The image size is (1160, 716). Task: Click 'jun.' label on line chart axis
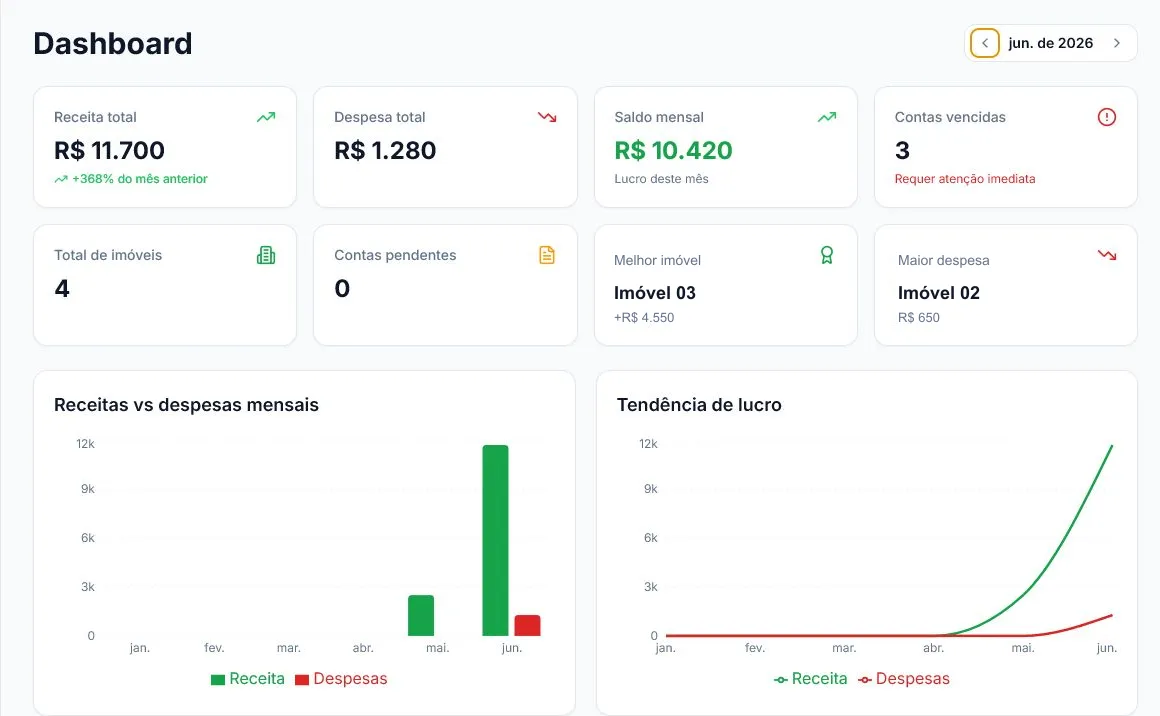point(1107,648)
